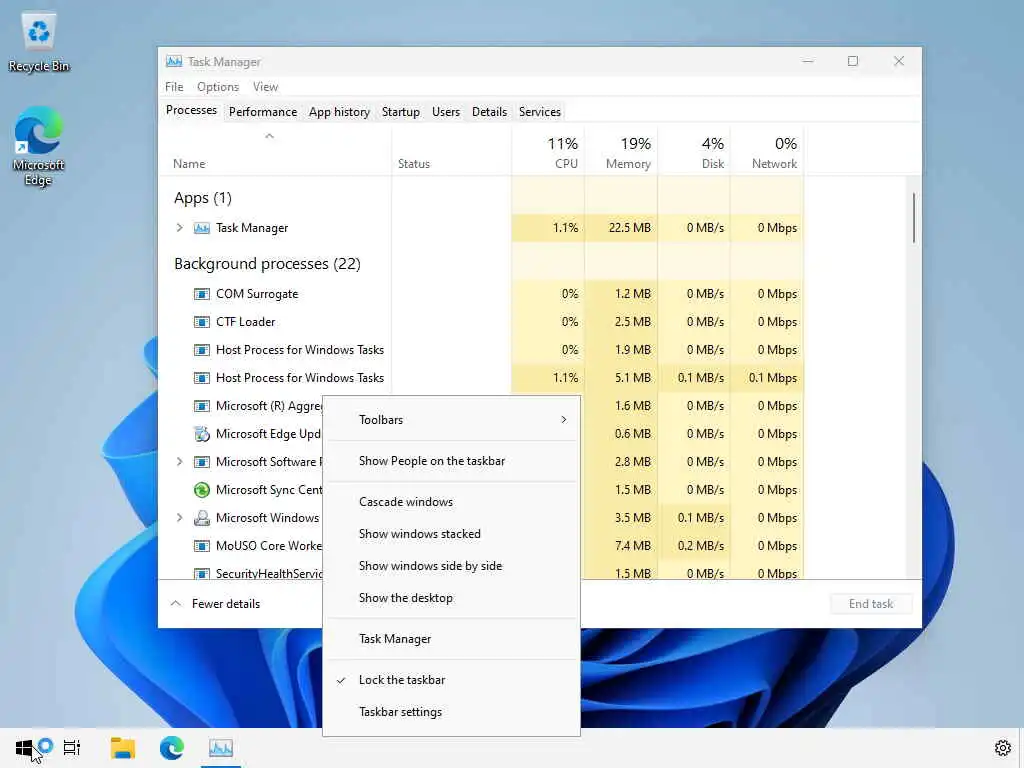
Task: Click the Task Manager title bar icon
Action: point(174,61)
